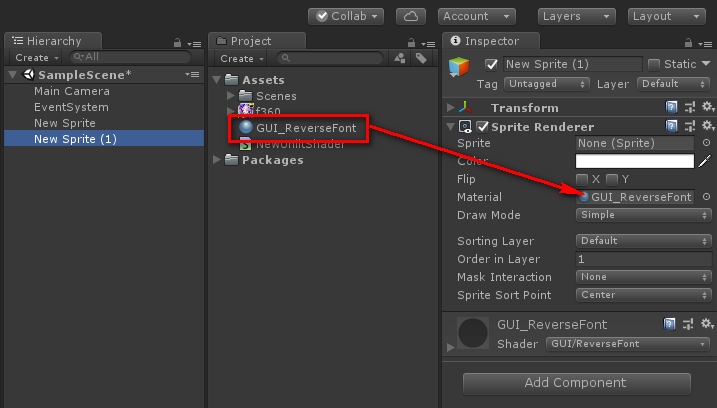
Task: Expand the Scenes folder
Action: point(230,96)
